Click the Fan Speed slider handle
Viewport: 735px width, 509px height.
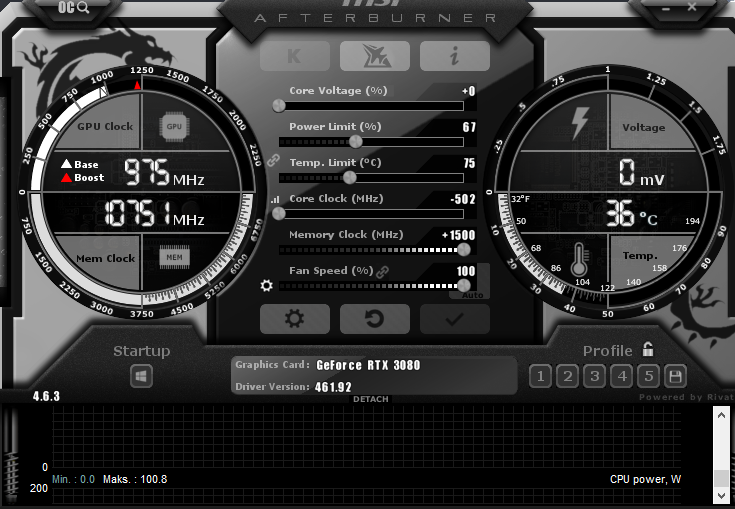pyautogui.click(x=464, y=285)
